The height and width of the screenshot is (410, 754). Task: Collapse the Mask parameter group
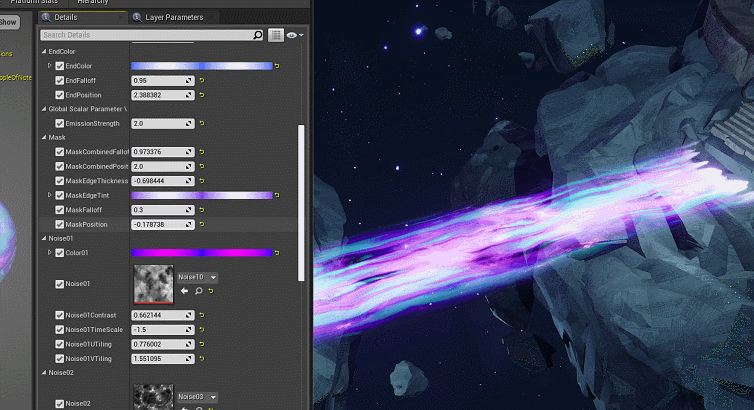pyautogui.click(x=44, y=137)
